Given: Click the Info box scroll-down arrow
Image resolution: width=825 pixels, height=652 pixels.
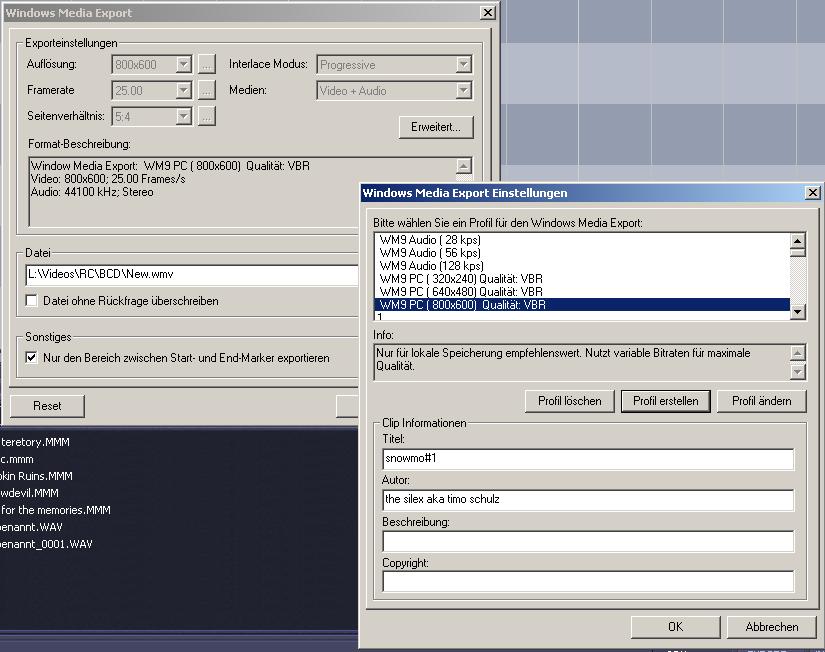Looking at the screenshot, I should pyautogui.click(x=798, y=372).
